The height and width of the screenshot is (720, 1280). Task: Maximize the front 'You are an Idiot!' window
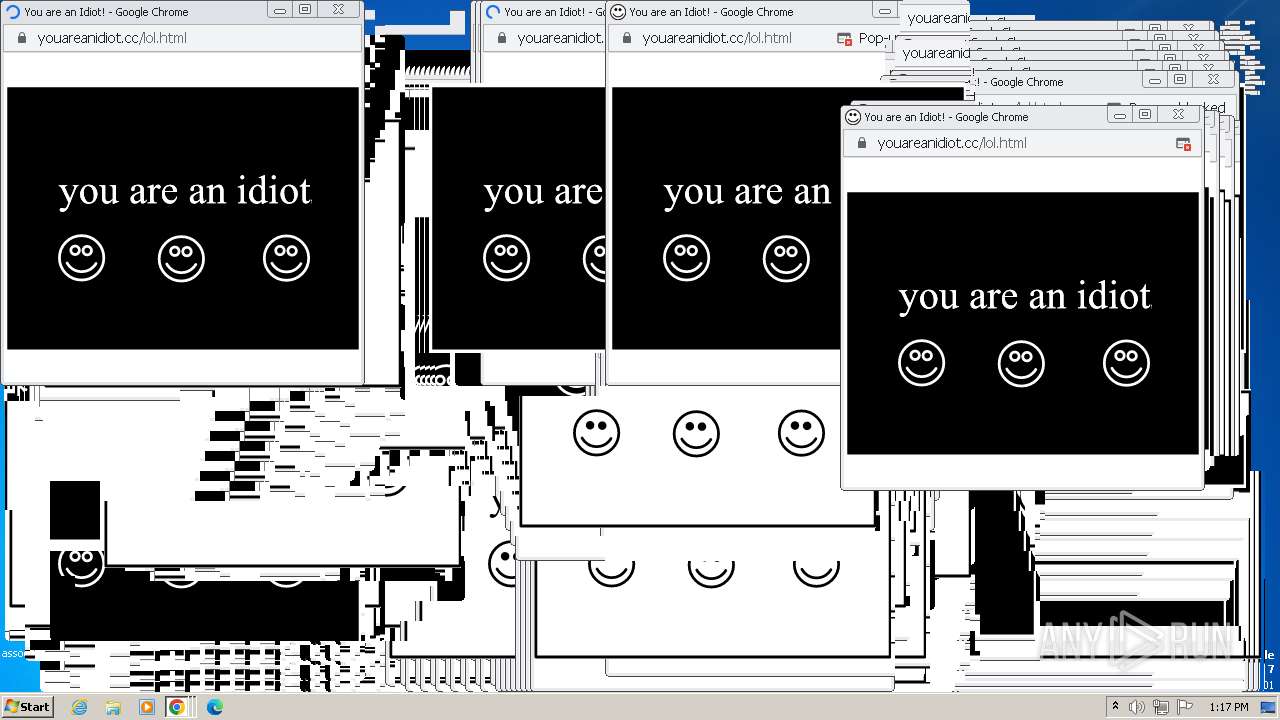(x=1146, y=114)
